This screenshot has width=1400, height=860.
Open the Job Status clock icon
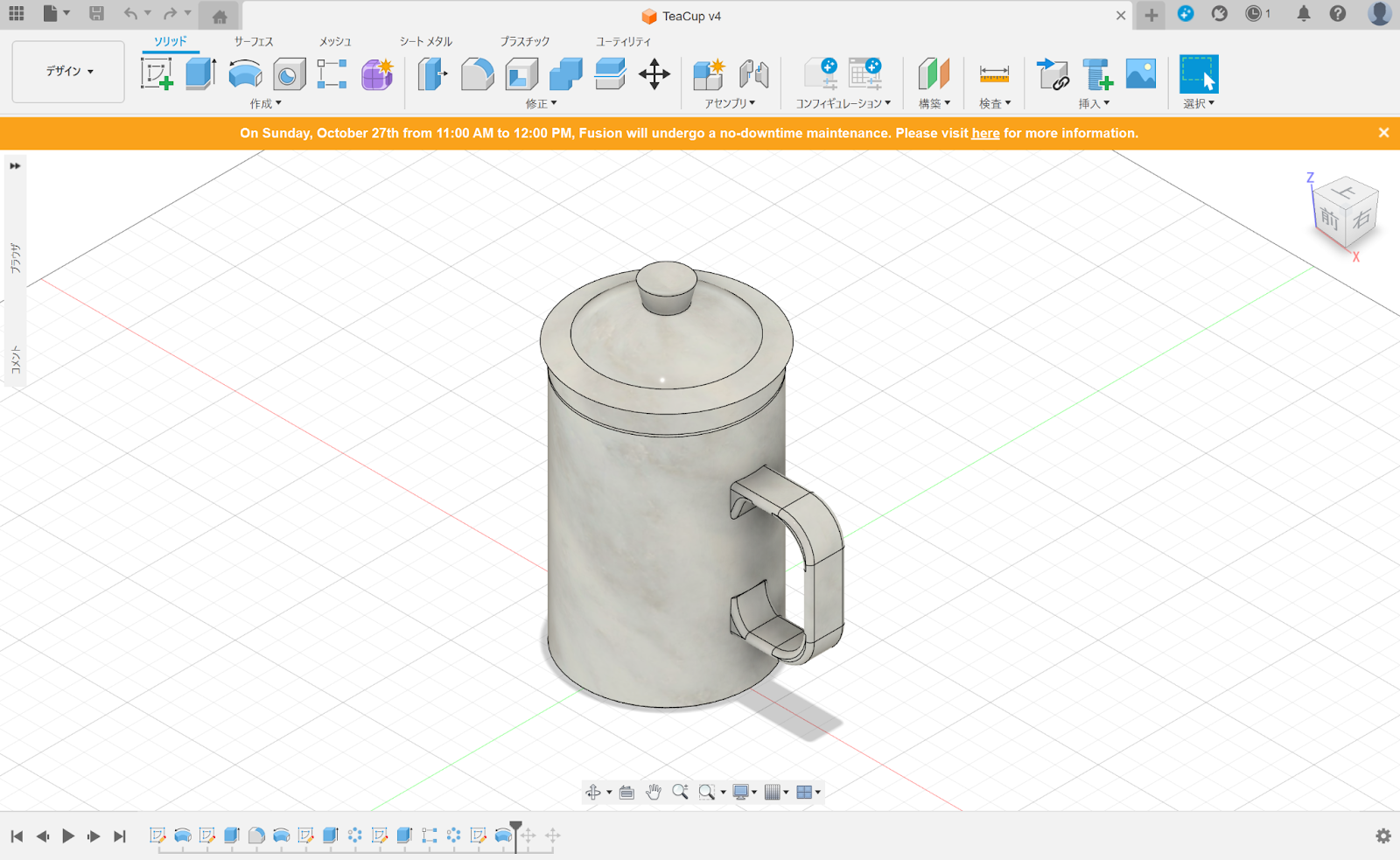pos(1254,13)
